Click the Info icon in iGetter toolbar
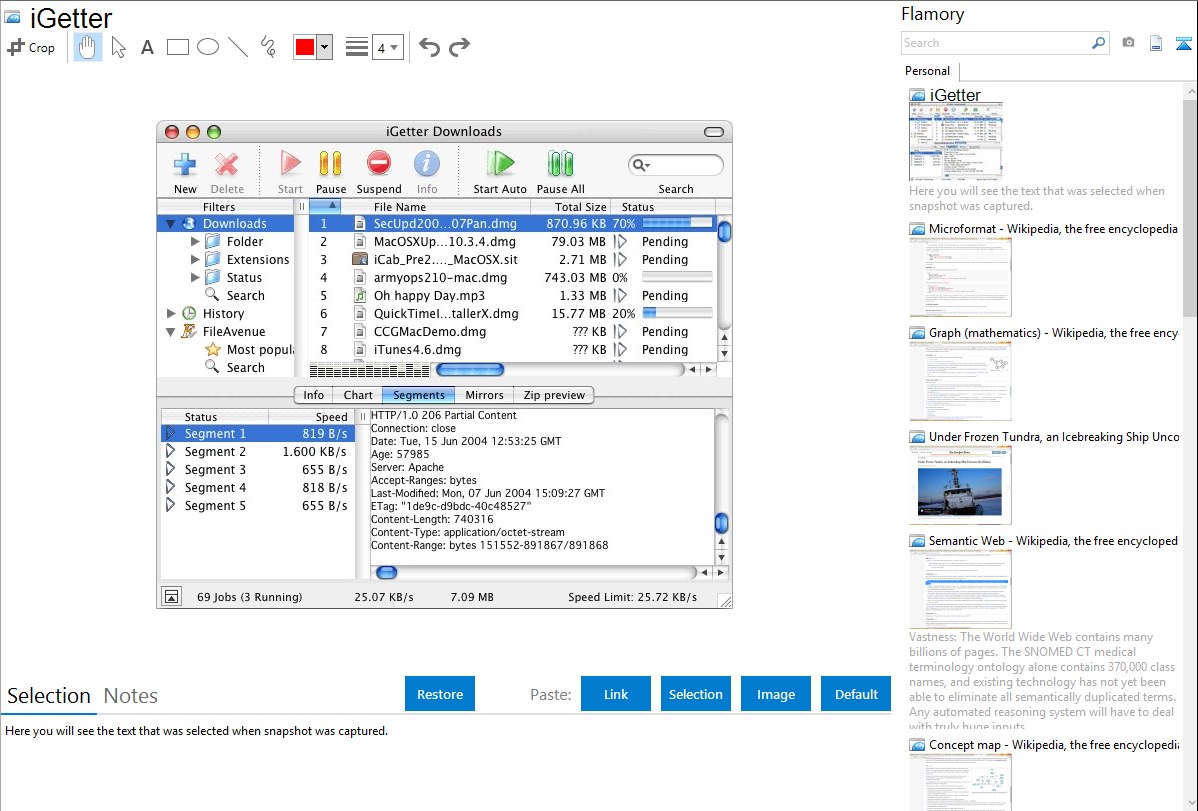Viewport: 1198px width, 811px height. pos(426,163)
